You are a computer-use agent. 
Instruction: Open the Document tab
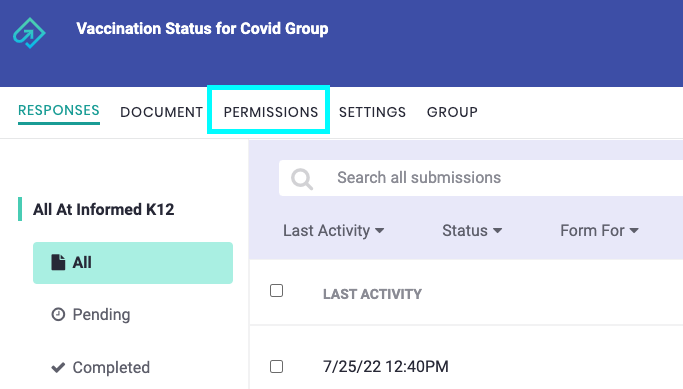[162, 112]
